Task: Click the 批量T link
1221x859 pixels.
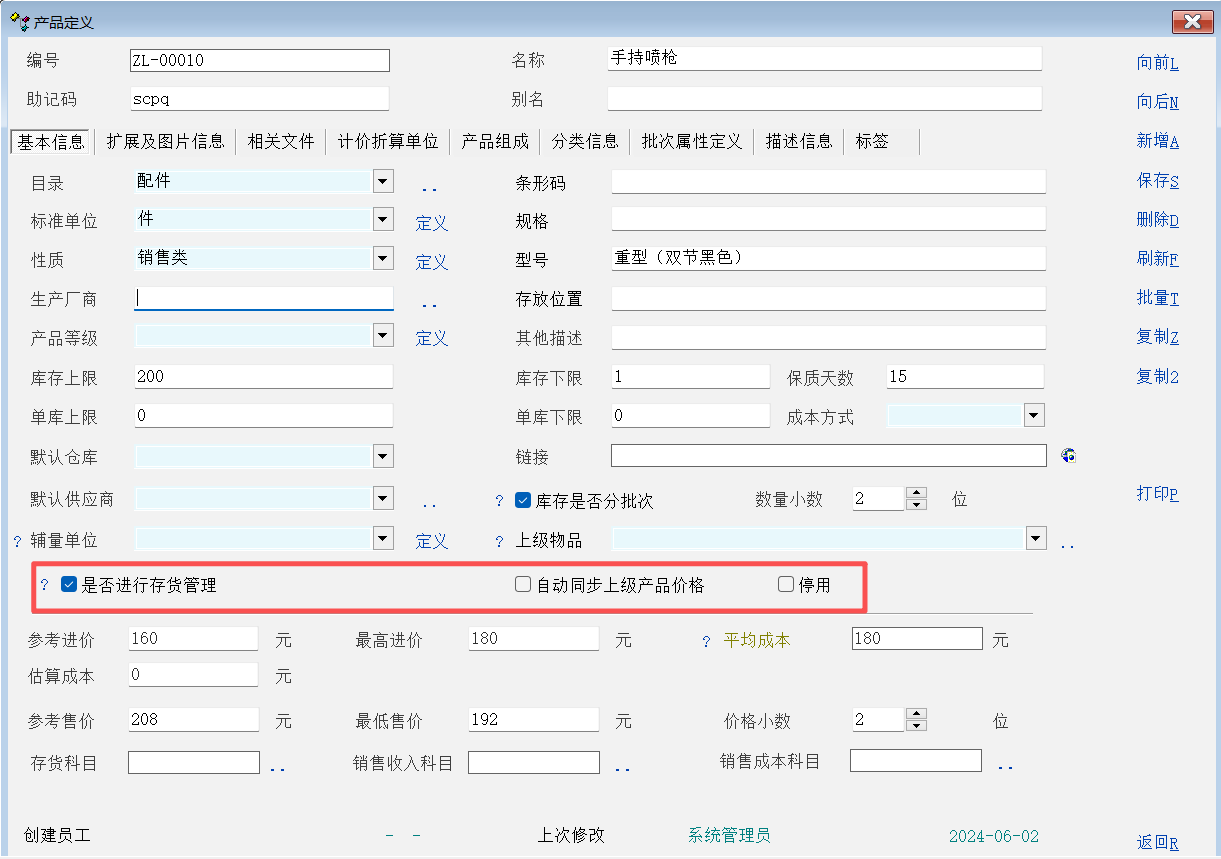Action: coord(1157,298)
